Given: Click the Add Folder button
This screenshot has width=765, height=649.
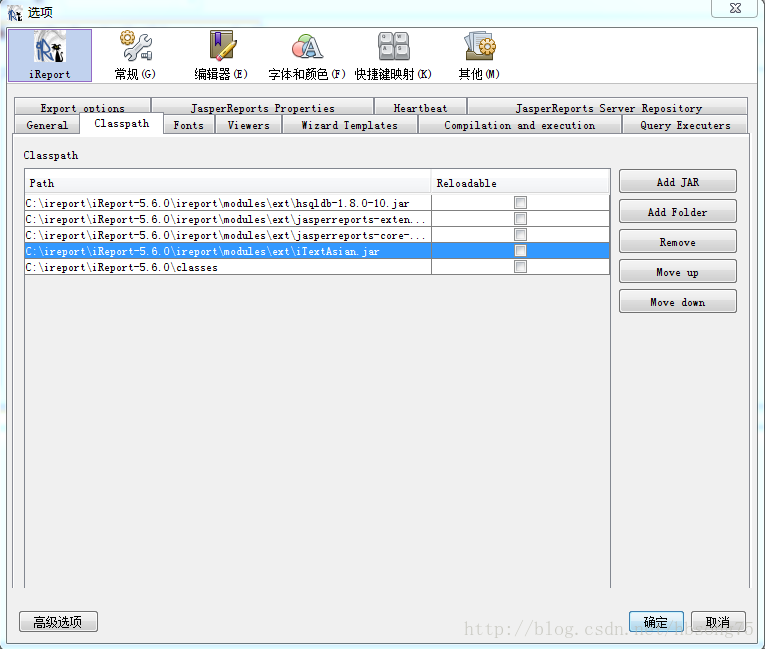Looking at the screenshot, I should [x=678, y=212].
